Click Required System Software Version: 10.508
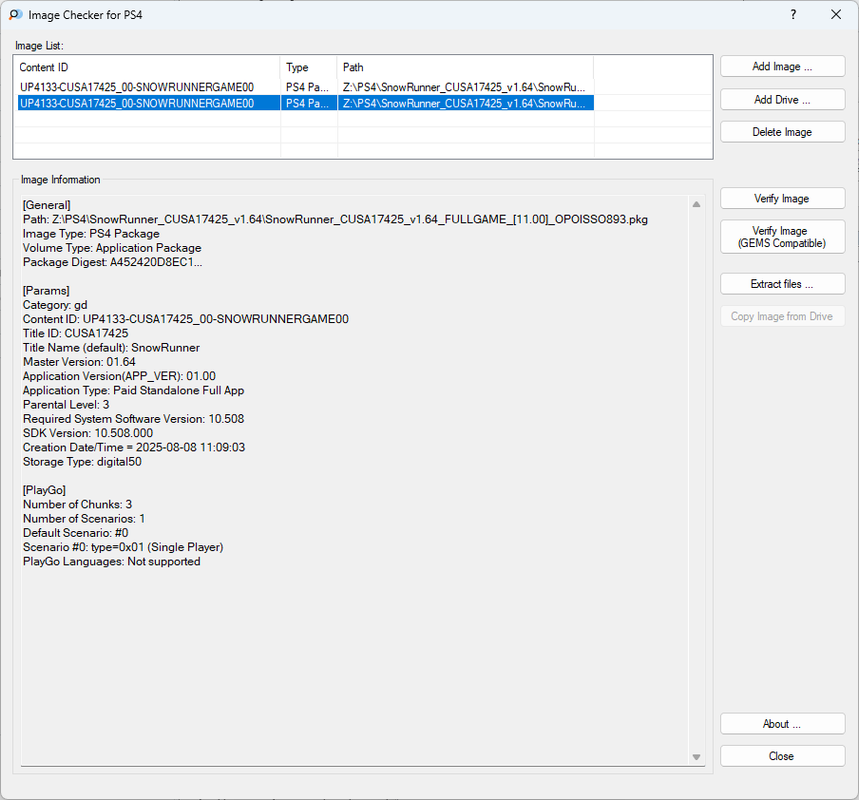 [133, 419]
